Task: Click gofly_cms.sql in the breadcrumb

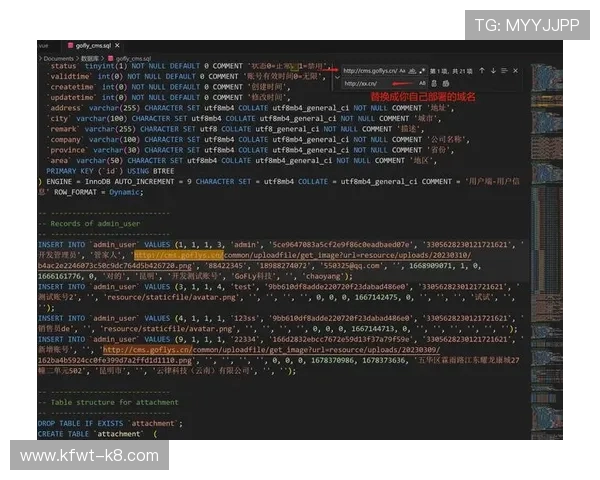Action: point(131,59)
